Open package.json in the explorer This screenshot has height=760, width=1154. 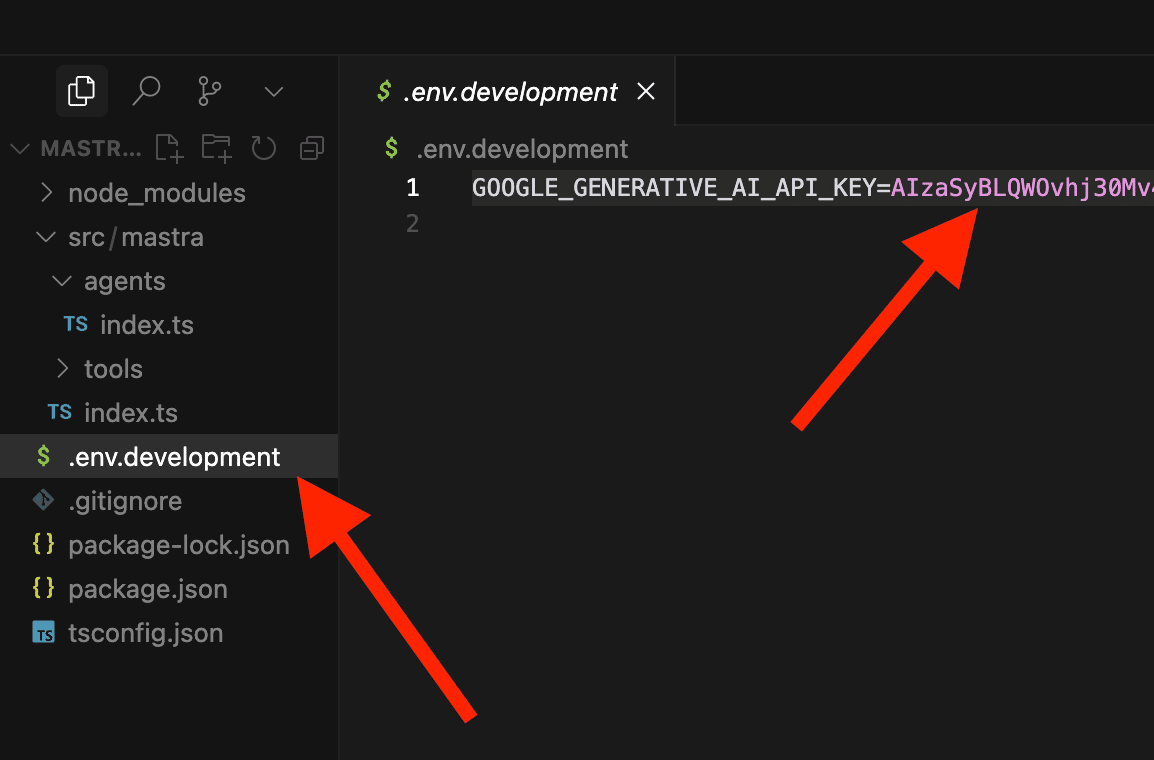coord(147,589)
